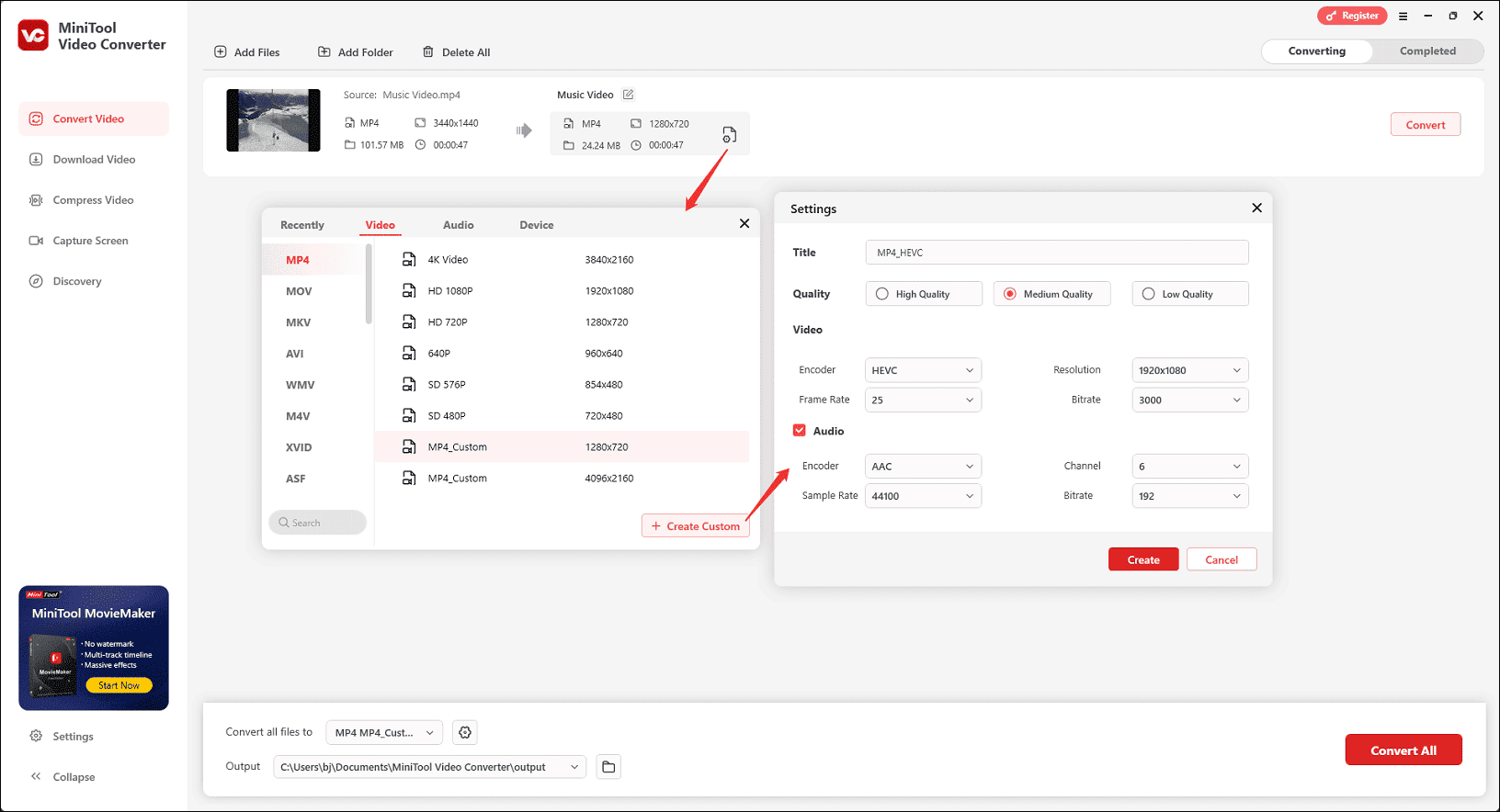Switch to the Video tab

(381, 225)
